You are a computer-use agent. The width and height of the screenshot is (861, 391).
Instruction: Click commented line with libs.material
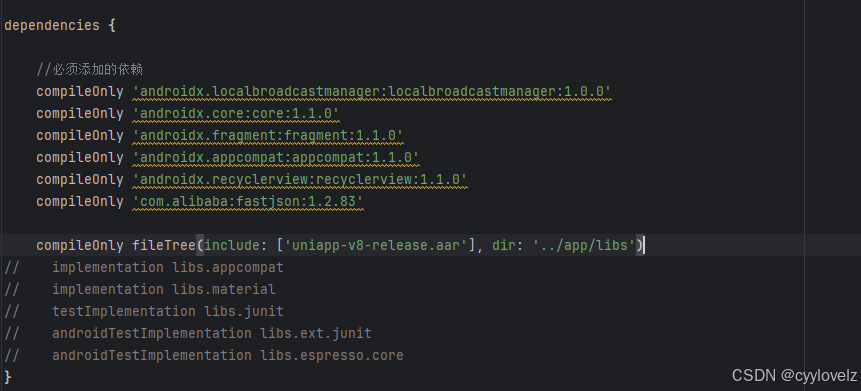coord(140,289)
